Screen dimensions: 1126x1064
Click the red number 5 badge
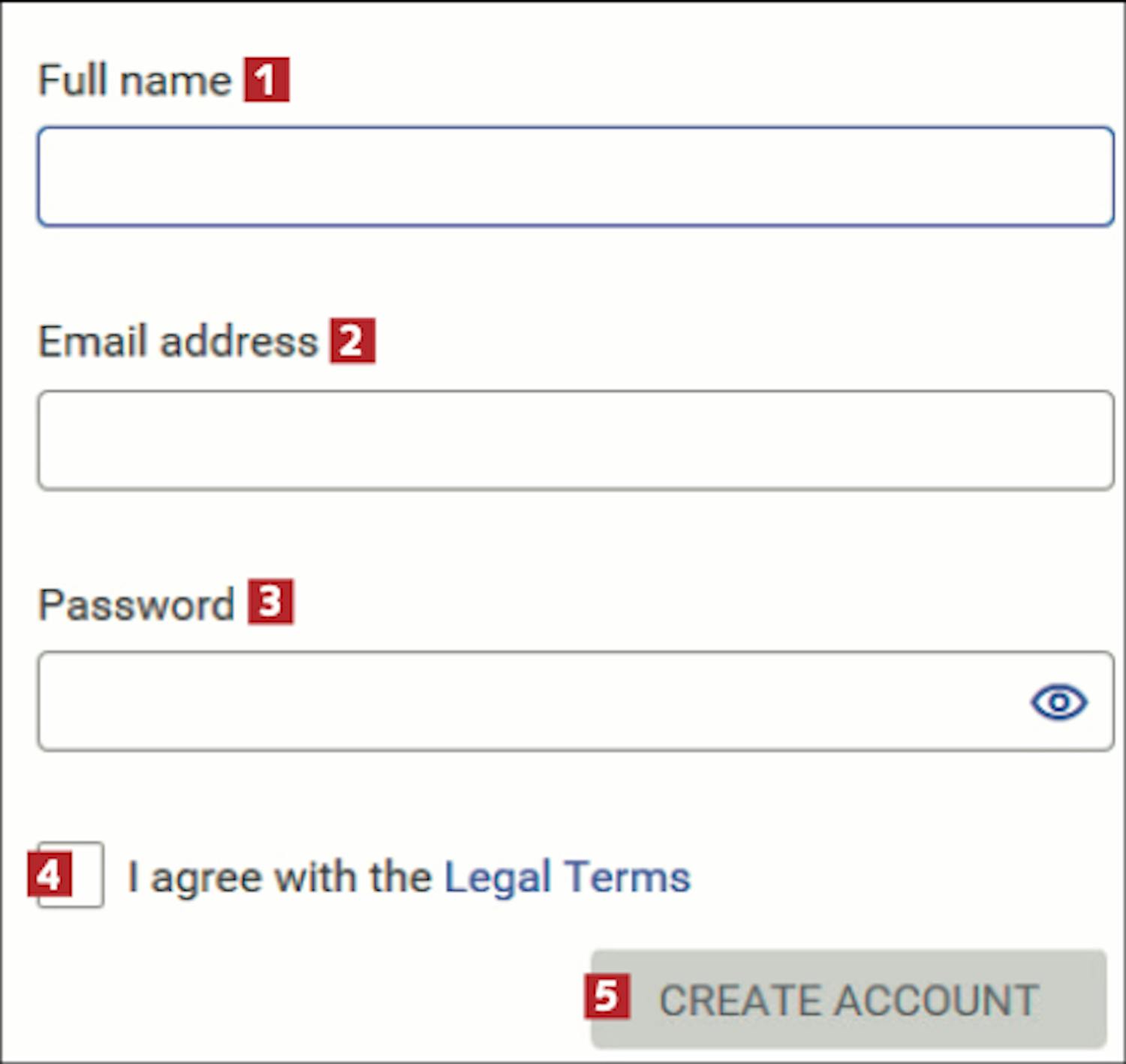(607, 996)
